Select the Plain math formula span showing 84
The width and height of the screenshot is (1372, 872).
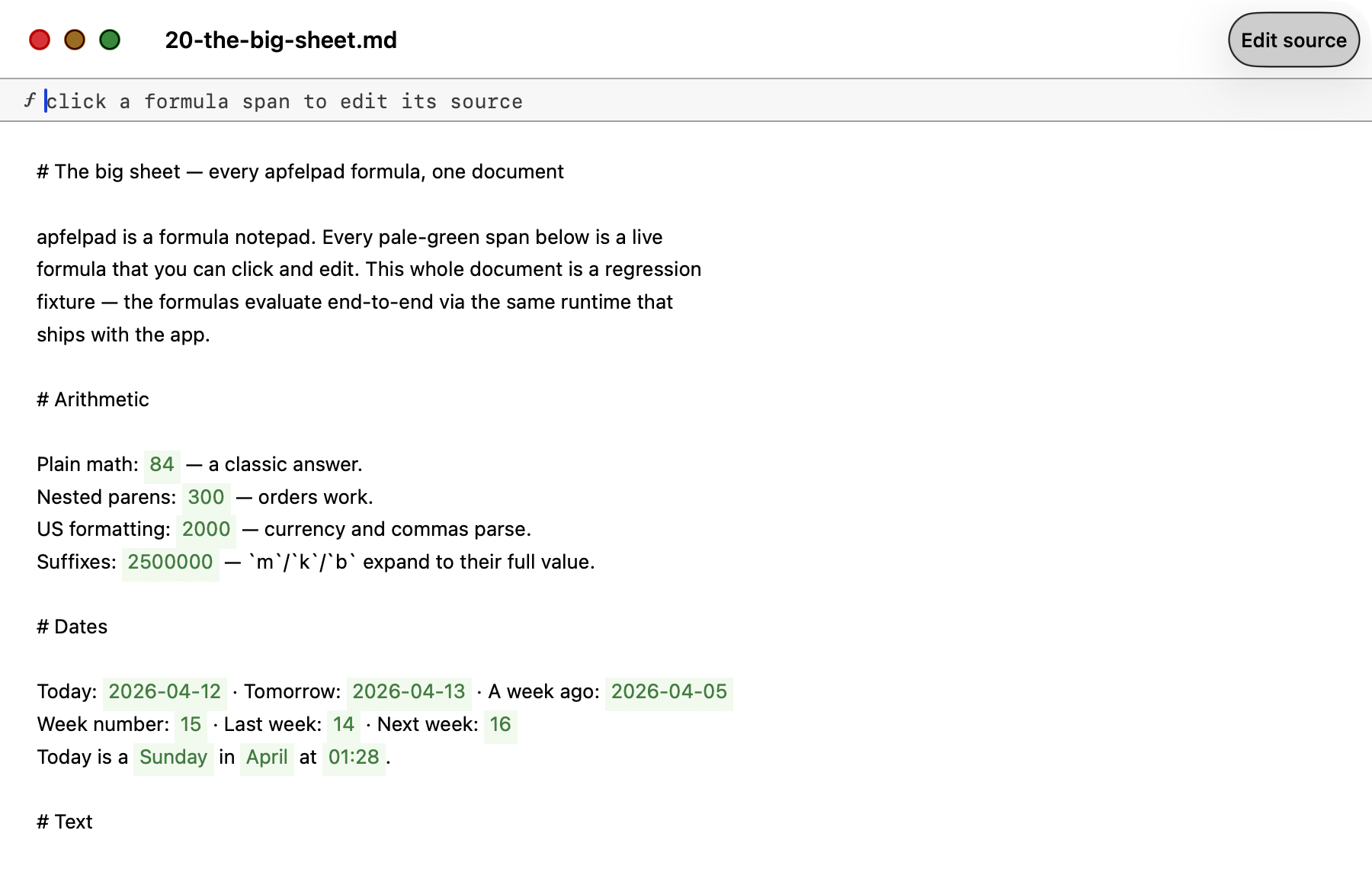pyautogui.click(x=161, y=464)
